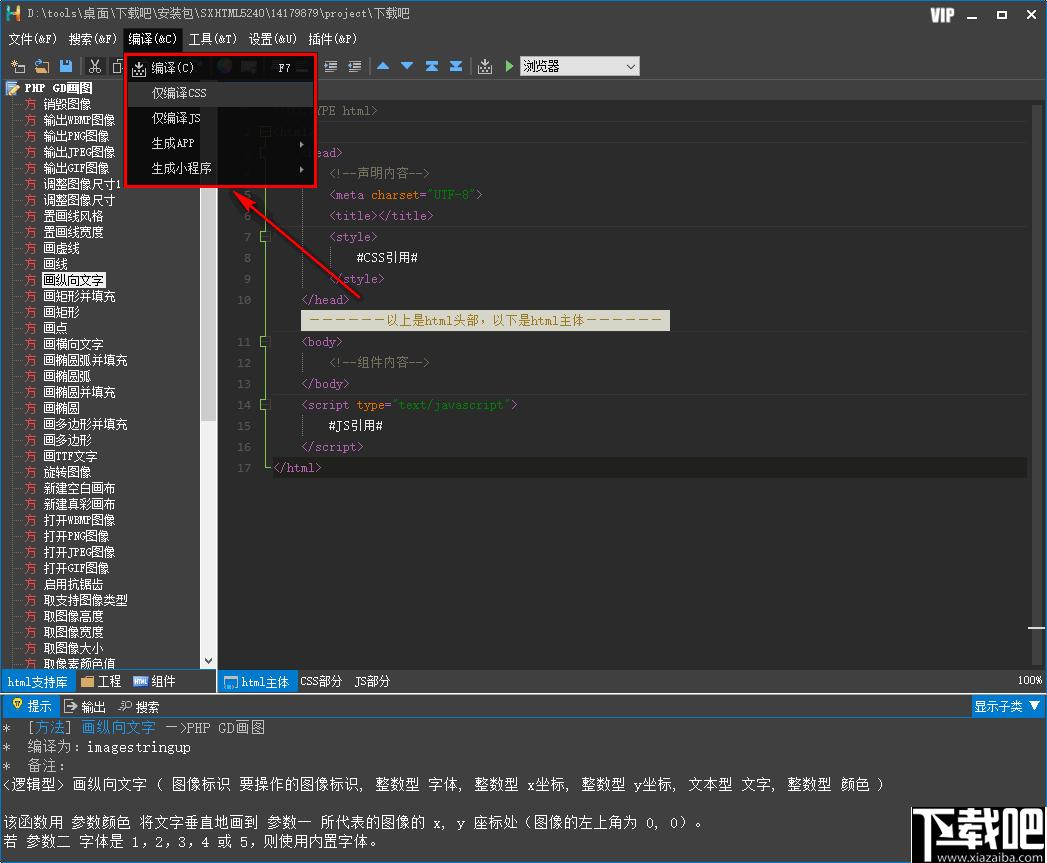Image resolution: width=1047 pixels, height=863 pixels.
Task: Choose 仅编译CSS menu entry
Action: pyautogui.click(x=220, y=93)
